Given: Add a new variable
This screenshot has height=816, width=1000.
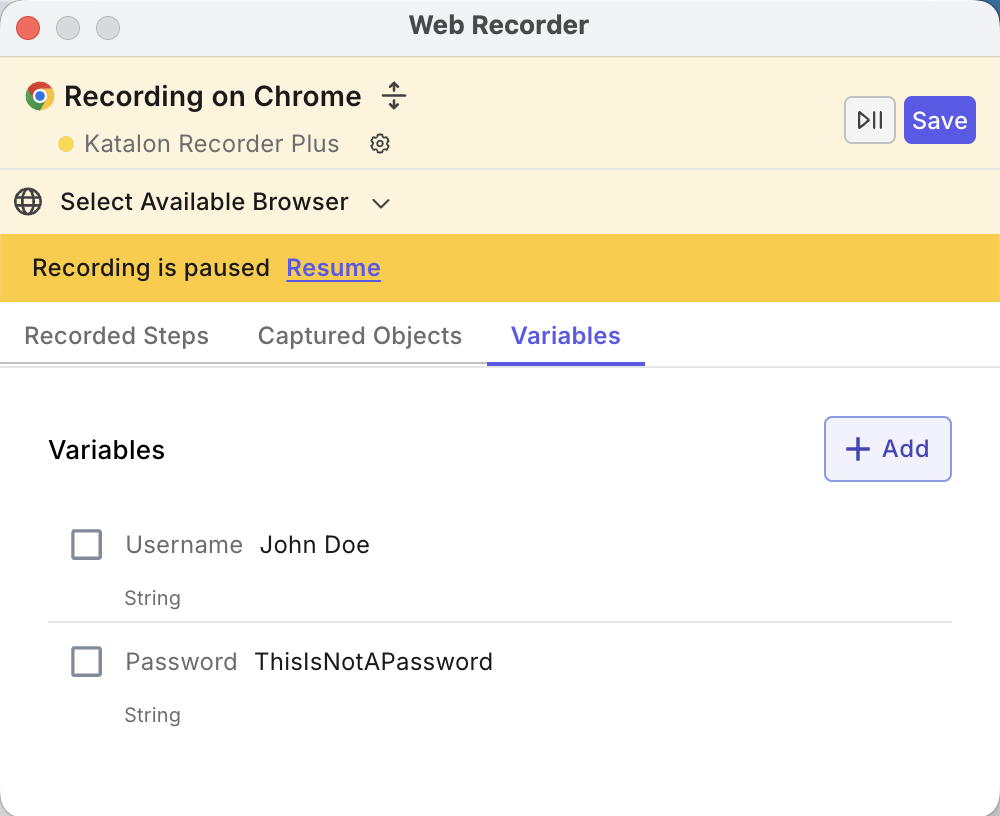Looking at the screenshot, I should tap(887, 448).
